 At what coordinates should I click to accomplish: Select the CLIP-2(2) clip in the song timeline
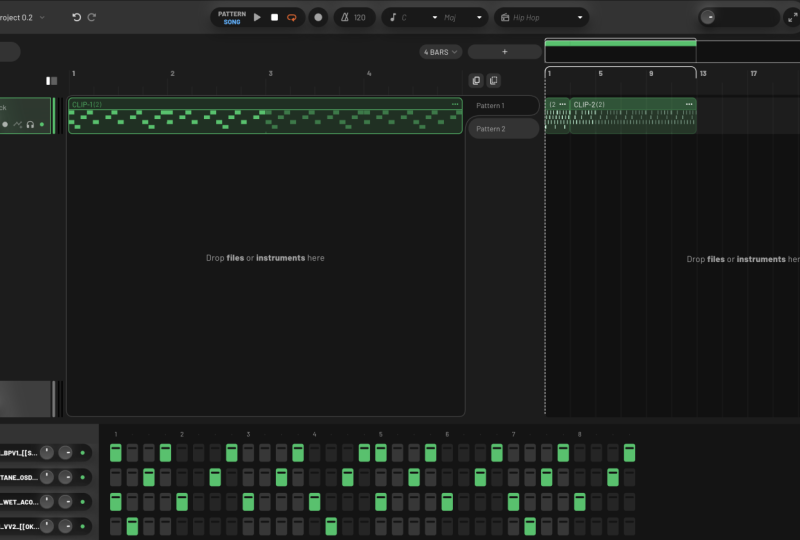[633, 116]
